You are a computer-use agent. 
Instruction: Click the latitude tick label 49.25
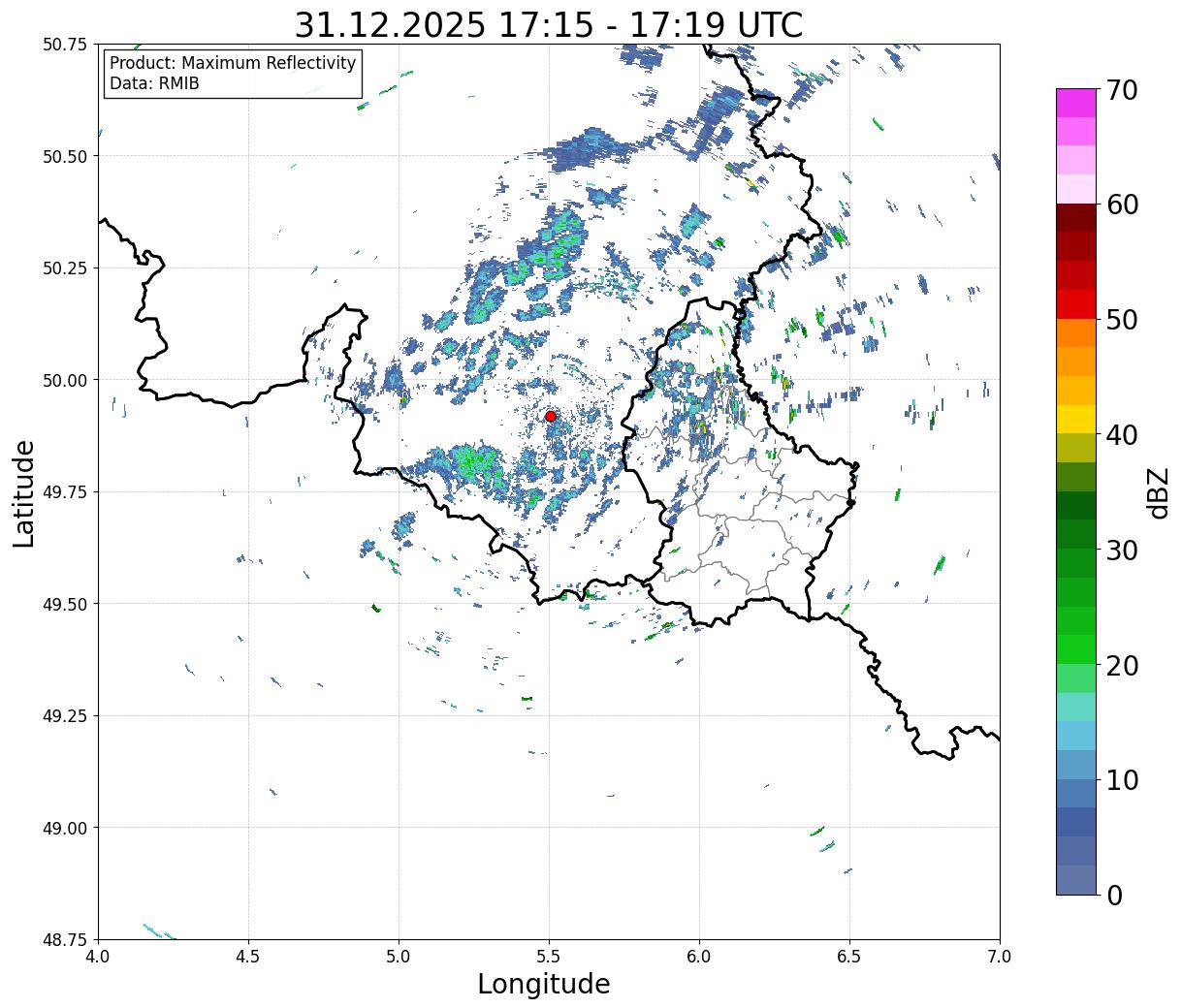click(65, 716)
